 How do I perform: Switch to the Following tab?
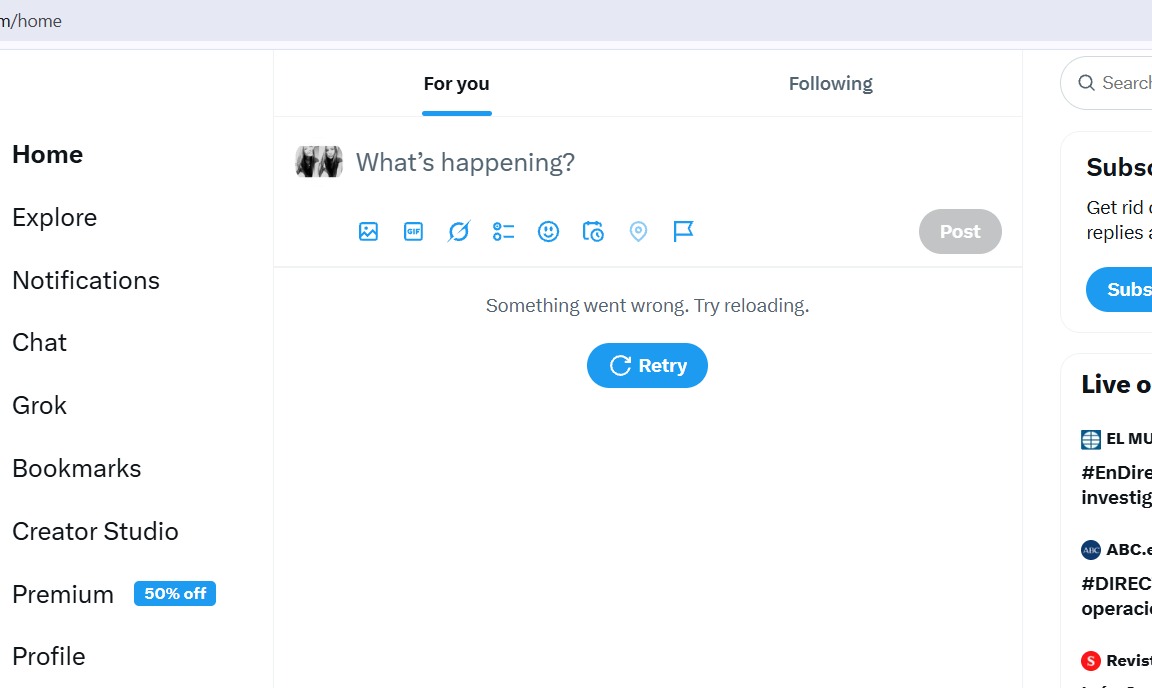(x=830, y=84)
